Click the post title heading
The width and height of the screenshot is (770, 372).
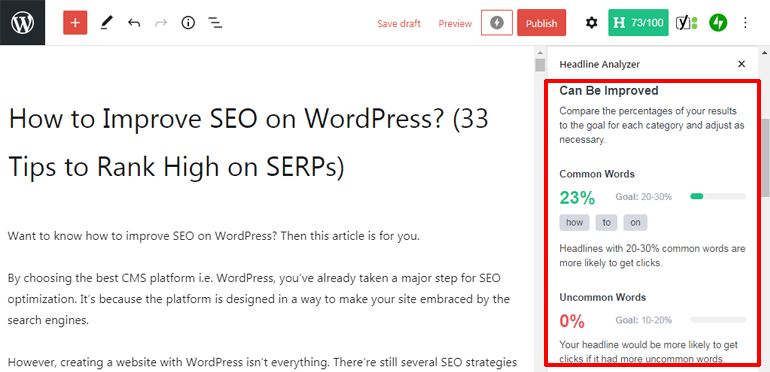248,143
